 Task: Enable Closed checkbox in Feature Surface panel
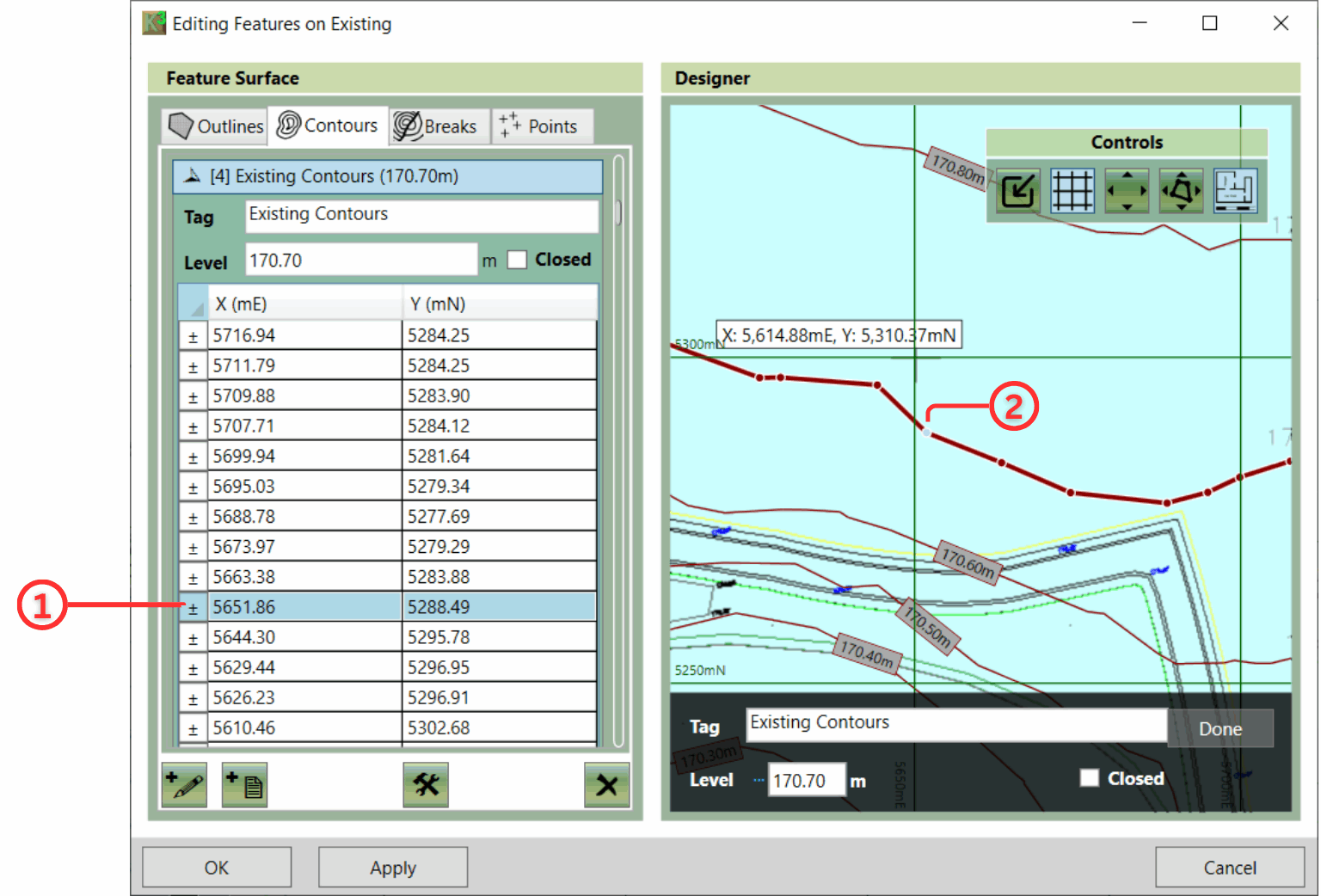(x=517, y=260)
